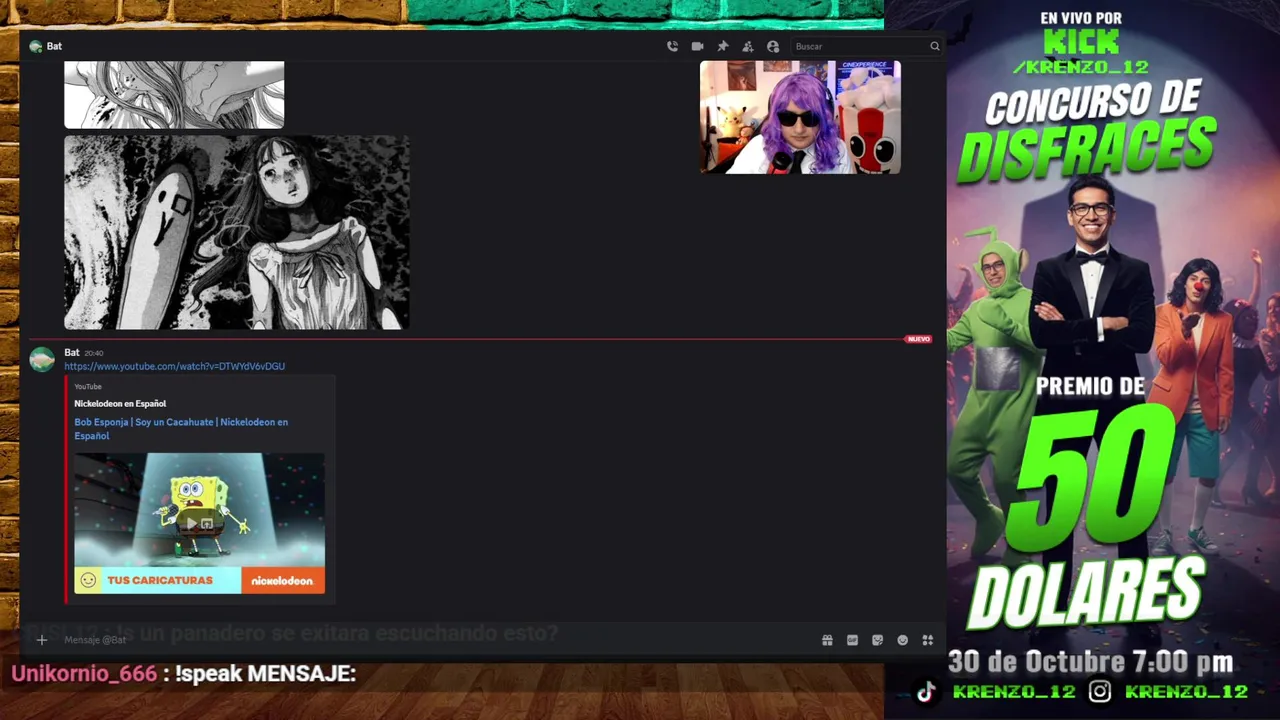
Task: Click Bat's avatar beside the message
Action: [x=42, y=360]
